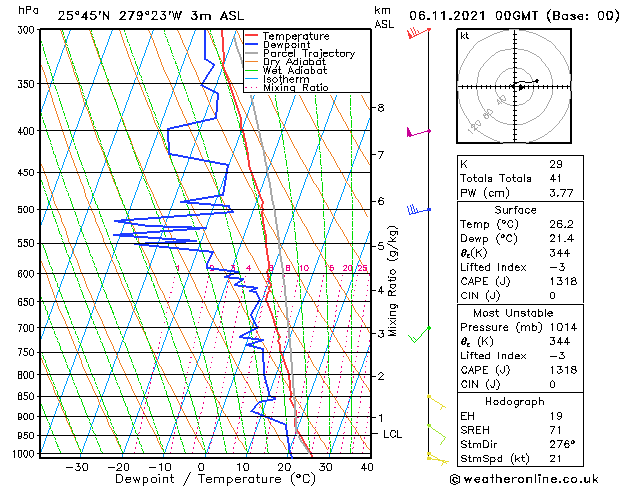The width and height of the screenshot is (629, 486).
Task: Click the 300 hPa pressure label
Action: 28,30
